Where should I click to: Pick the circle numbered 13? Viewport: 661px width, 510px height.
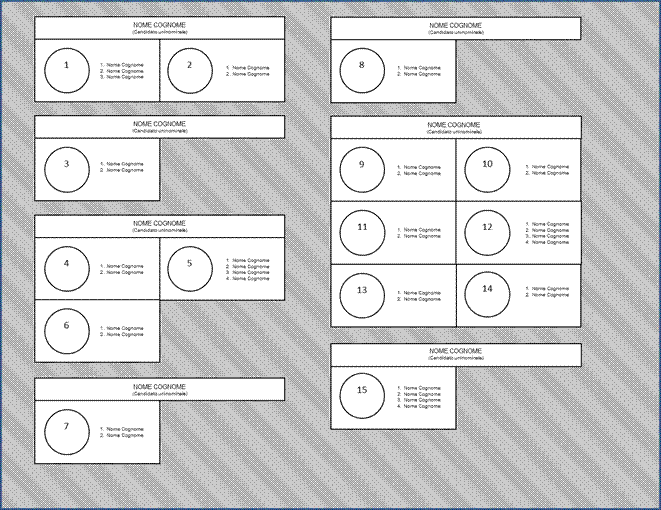(362, 295)
